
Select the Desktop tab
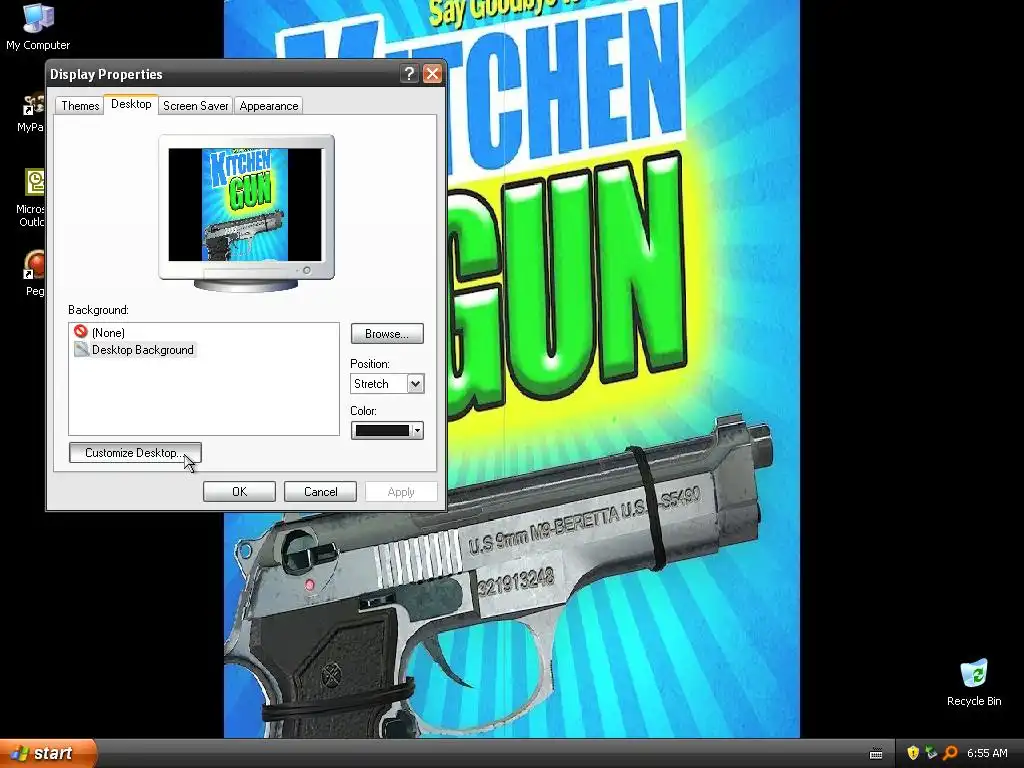(131, 104)
